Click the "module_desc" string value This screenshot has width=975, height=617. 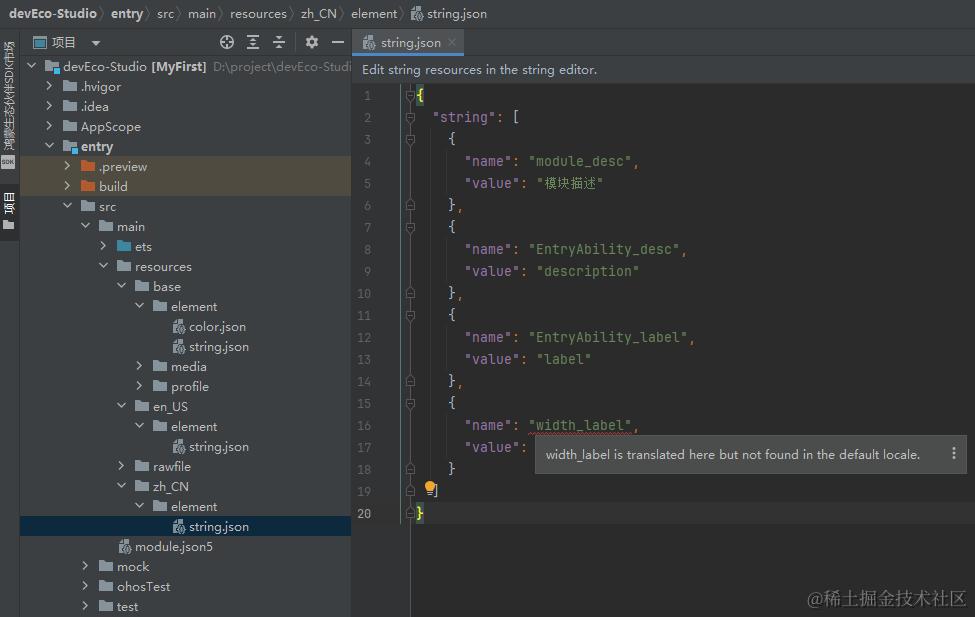click(x=580, y=161)
